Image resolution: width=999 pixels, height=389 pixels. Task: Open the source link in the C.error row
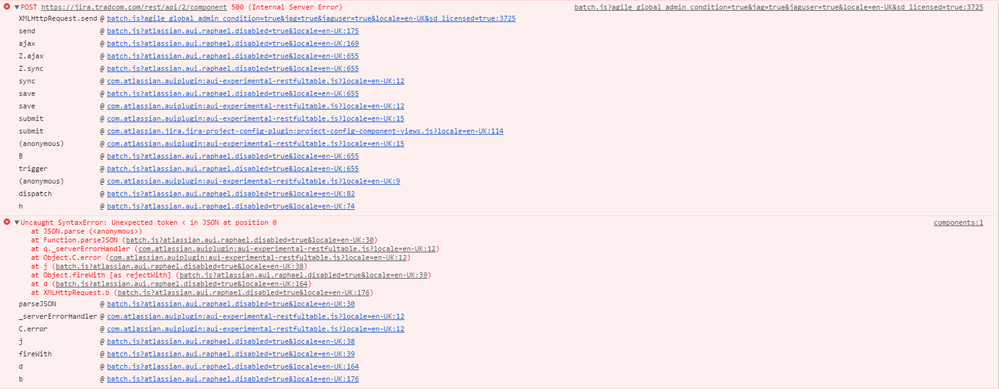click(255, 329)
